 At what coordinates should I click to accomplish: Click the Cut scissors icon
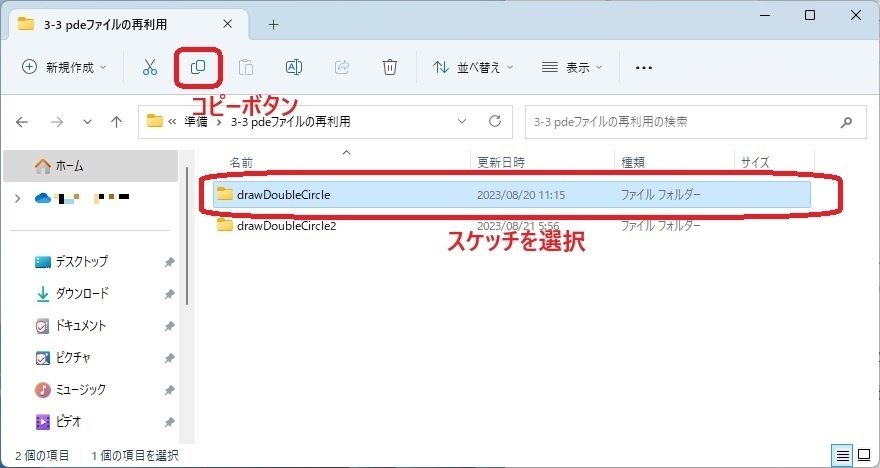click(x=149, y=67)
